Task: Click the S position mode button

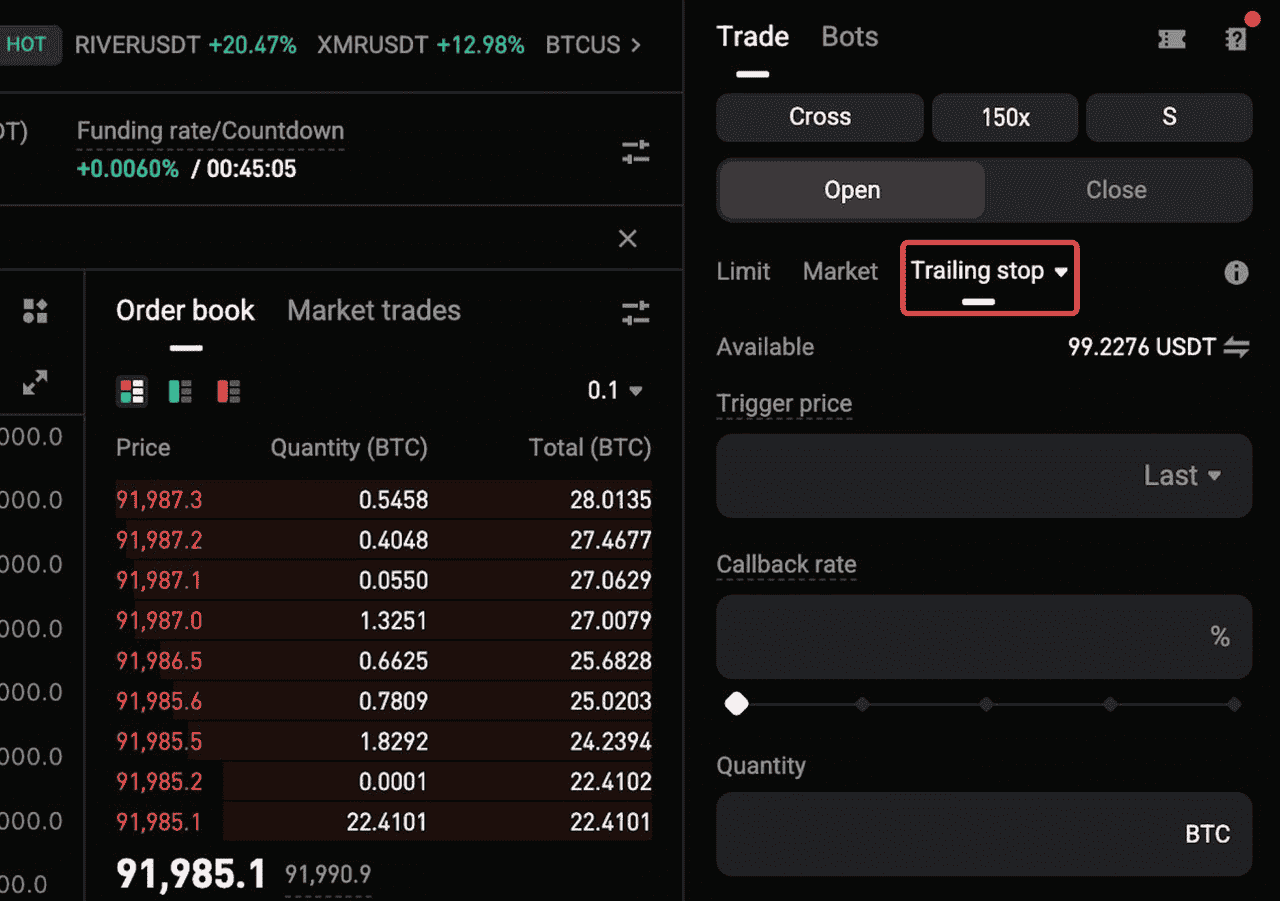Action: (x=1168, y=117)
